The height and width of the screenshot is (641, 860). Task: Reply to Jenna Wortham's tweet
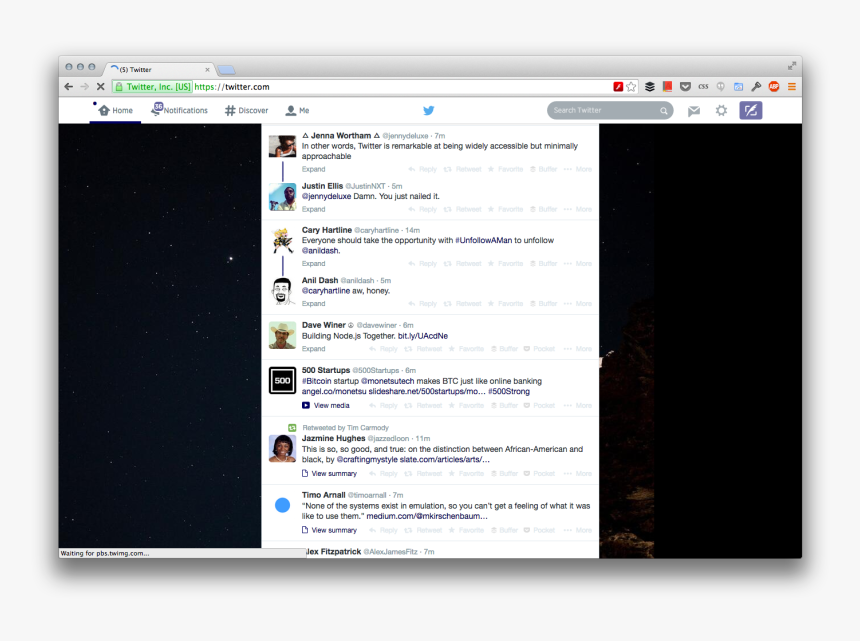tap(422, 169)
